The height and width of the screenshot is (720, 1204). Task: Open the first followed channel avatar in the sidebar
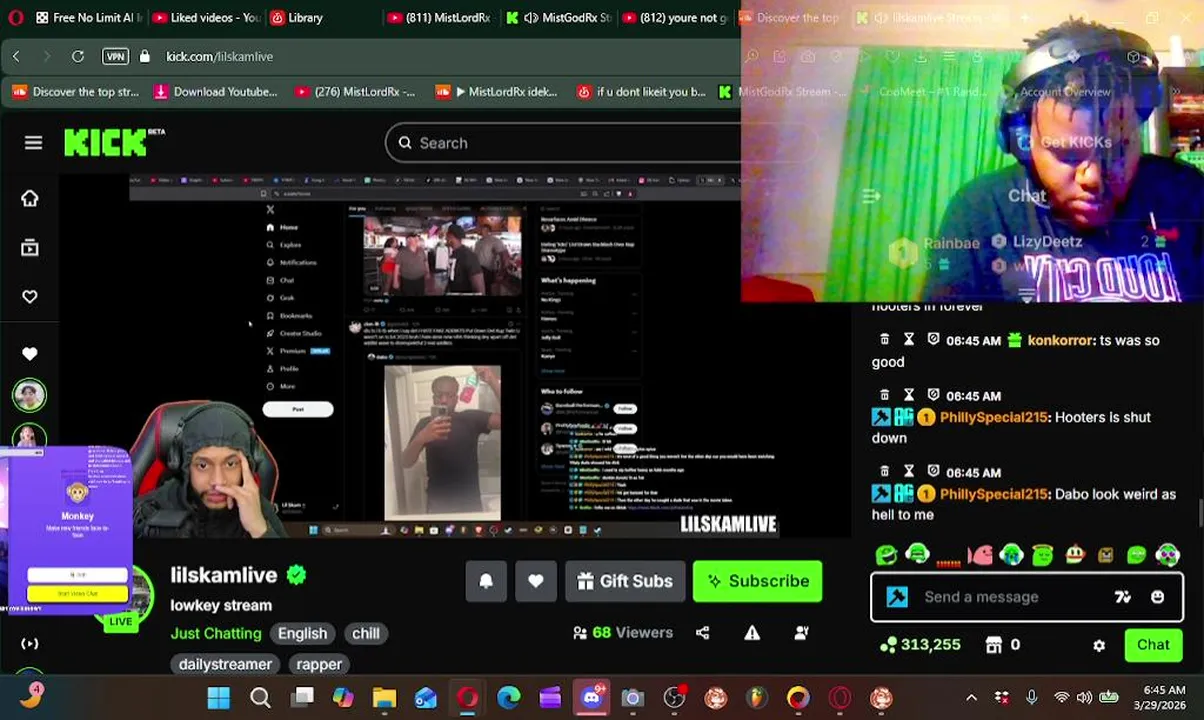click(x=29, y=395)
